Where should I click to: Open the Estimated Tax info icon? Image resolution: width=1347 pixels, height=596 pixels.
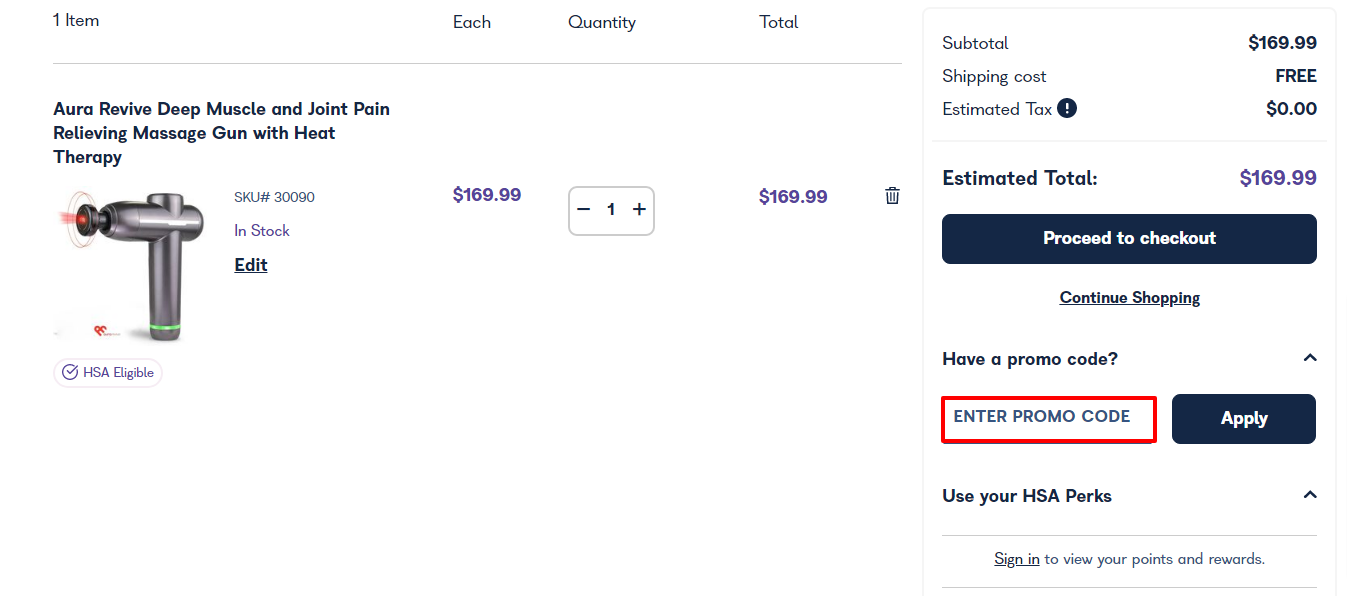[x=1067, y=108]
